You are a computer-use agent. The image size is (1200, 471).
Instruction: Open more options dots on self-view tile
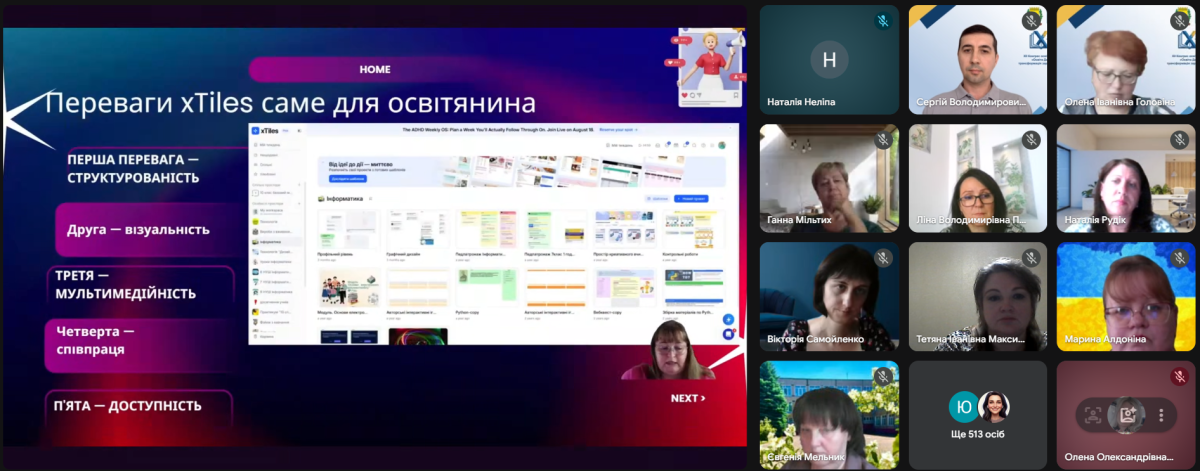tap(1161, 414)
